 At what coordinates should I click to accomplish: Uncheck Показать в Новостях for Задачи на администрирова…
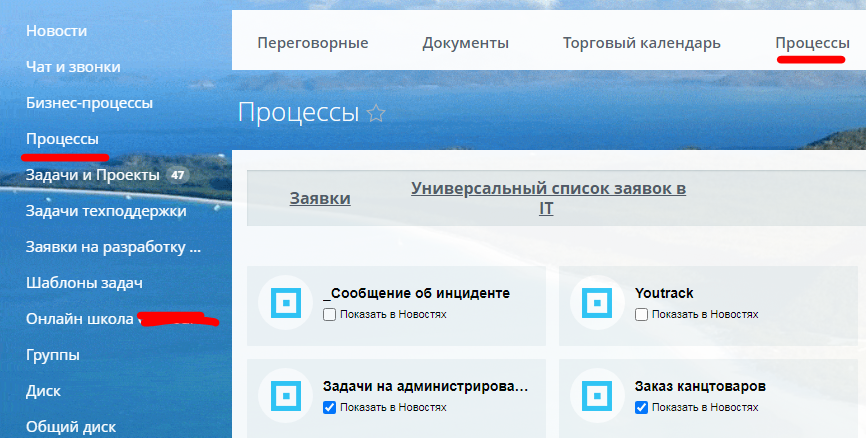[329, 408]
